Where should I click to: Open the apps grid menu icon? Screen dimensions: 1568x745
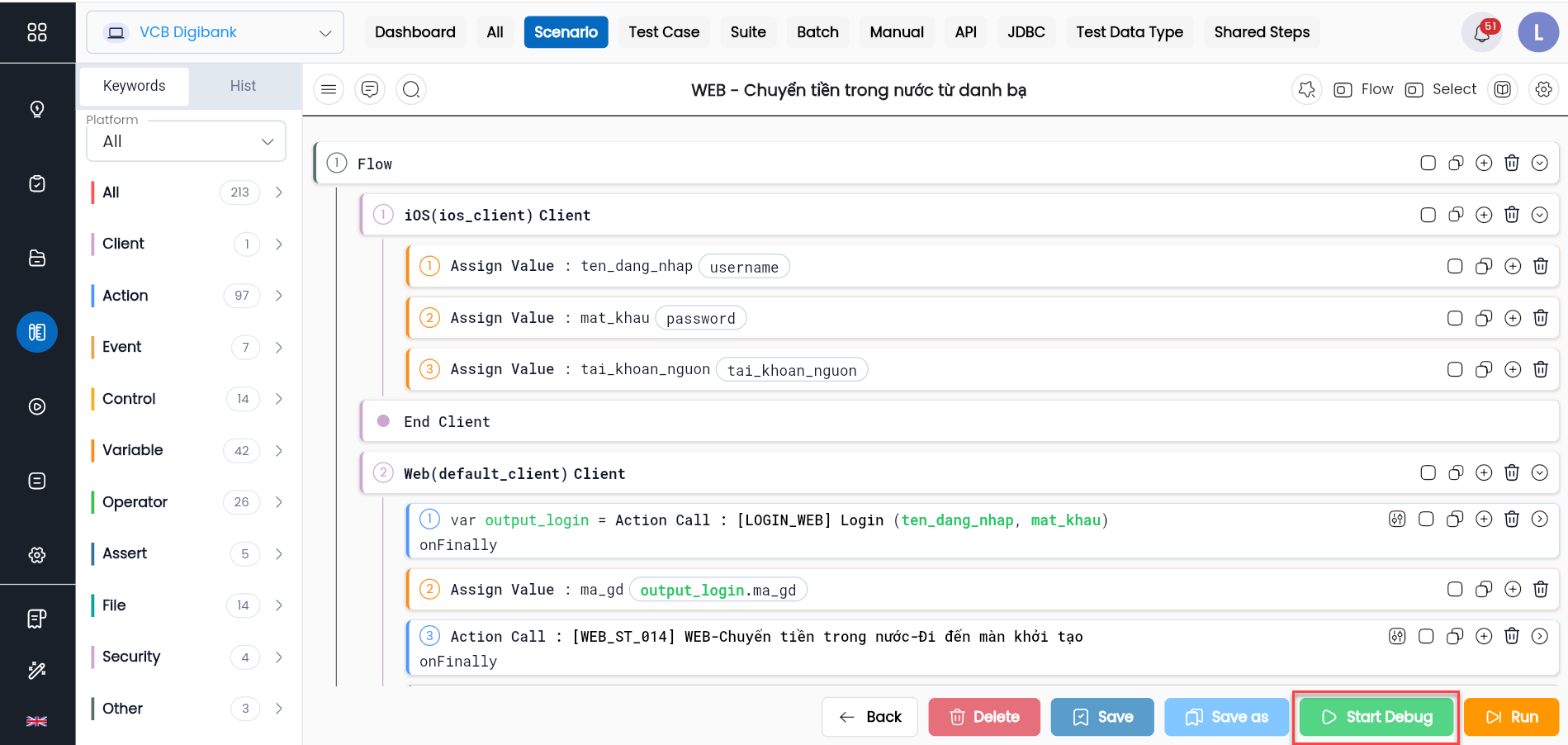point(37,32)
